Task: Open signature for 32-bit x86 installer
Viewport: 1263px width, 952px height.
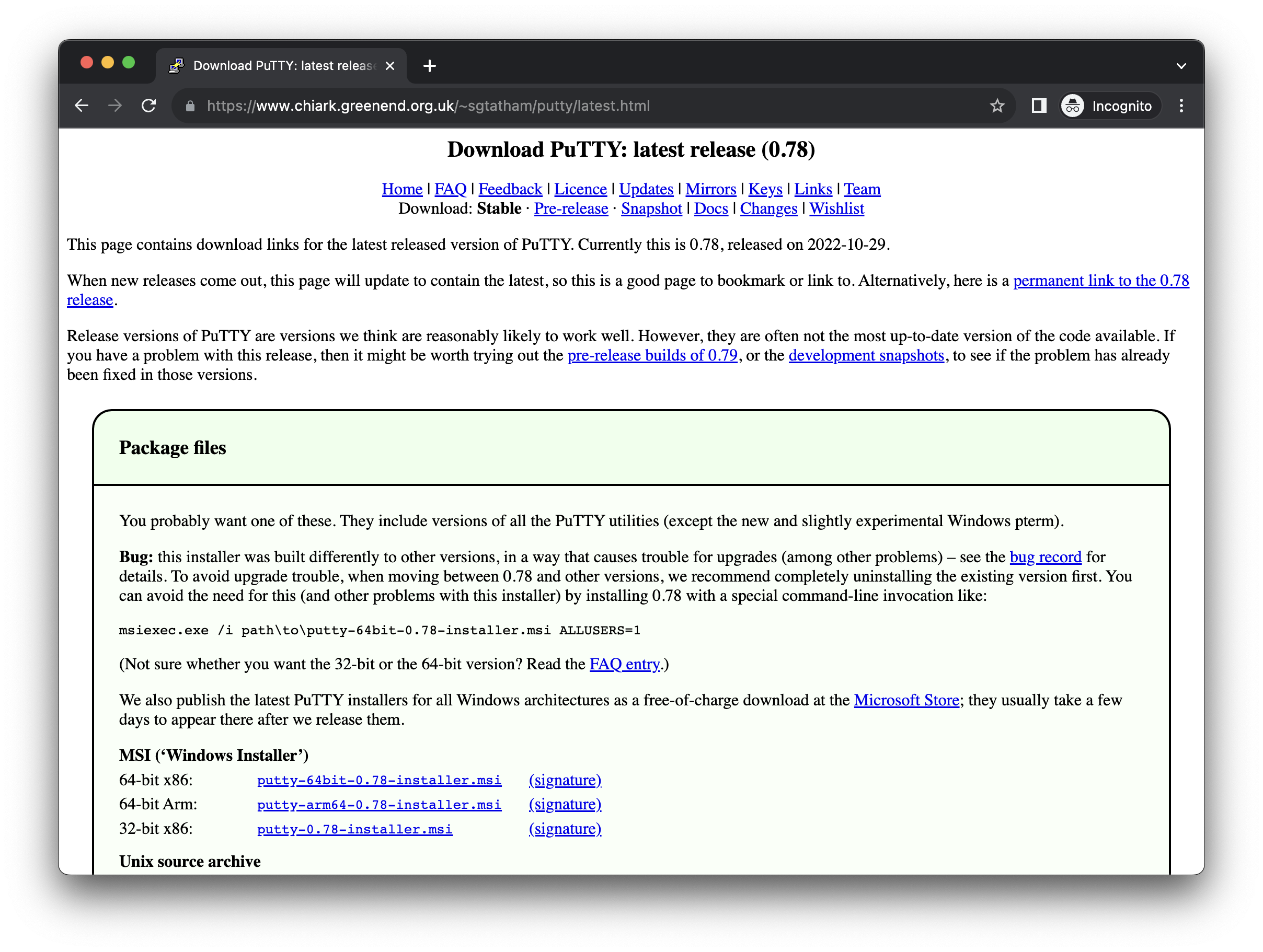Action: point(565,829)
